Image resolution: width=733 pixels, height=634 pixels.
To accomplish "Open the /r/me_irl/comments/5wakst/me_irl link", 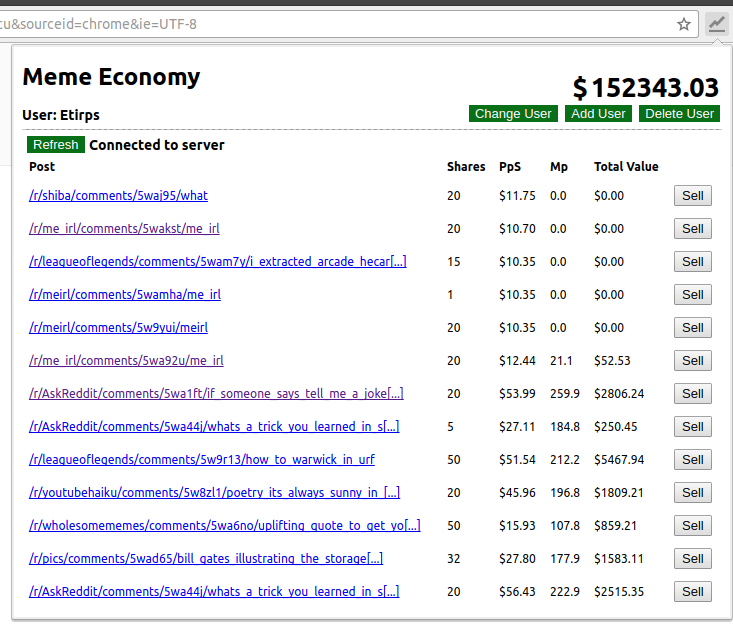I will click(x=124, y=229).
